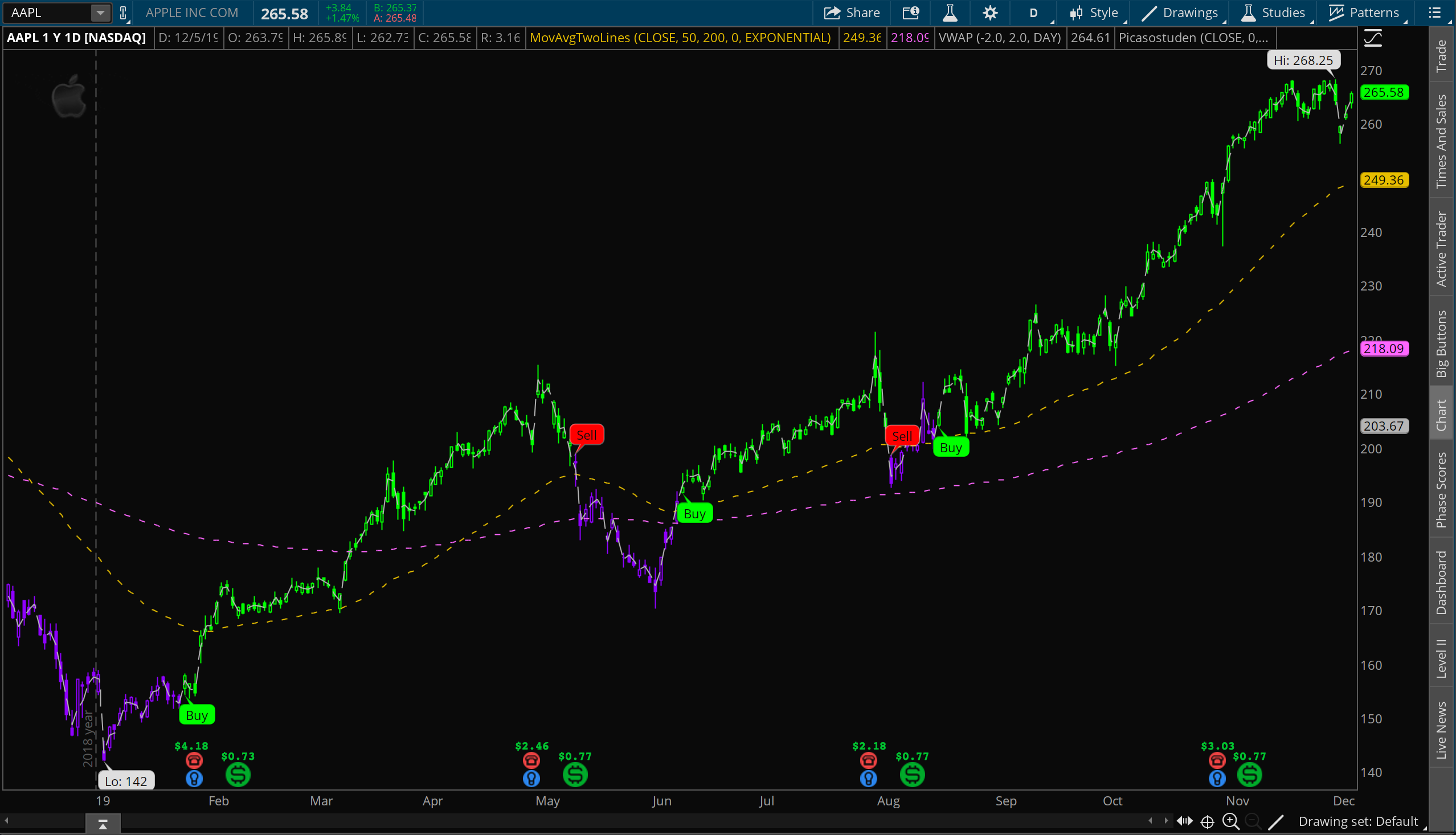Select the line drawing tool at bottom

(x=1275, y=822)
